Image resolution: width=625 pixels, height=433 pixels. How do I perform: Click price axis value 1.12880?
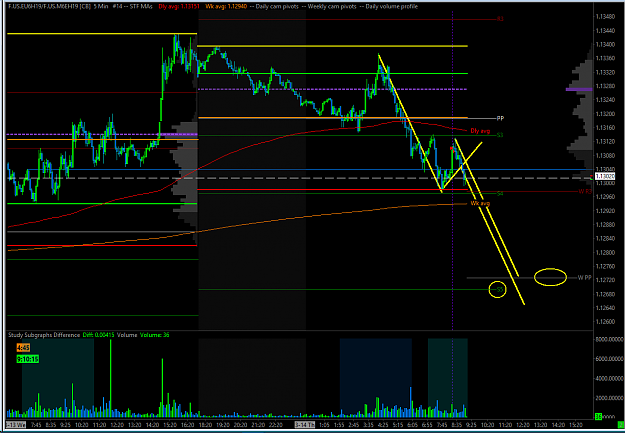pos(605,224)
